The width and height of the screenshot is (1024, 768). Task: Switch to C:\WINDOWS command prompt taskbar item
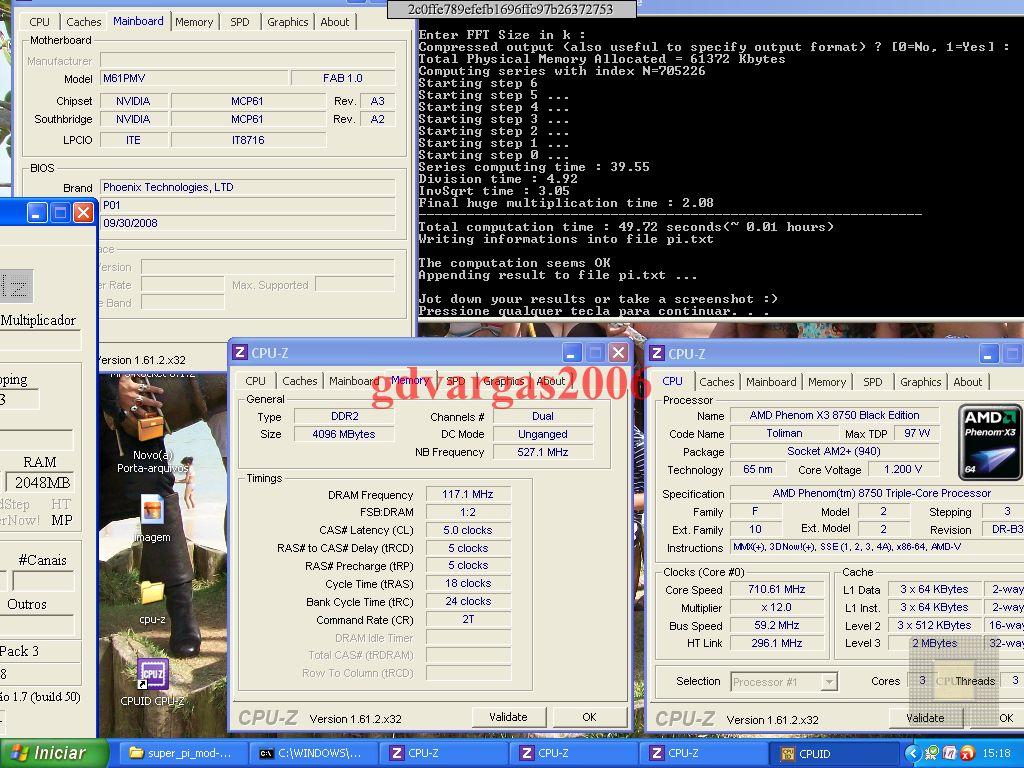315,754
